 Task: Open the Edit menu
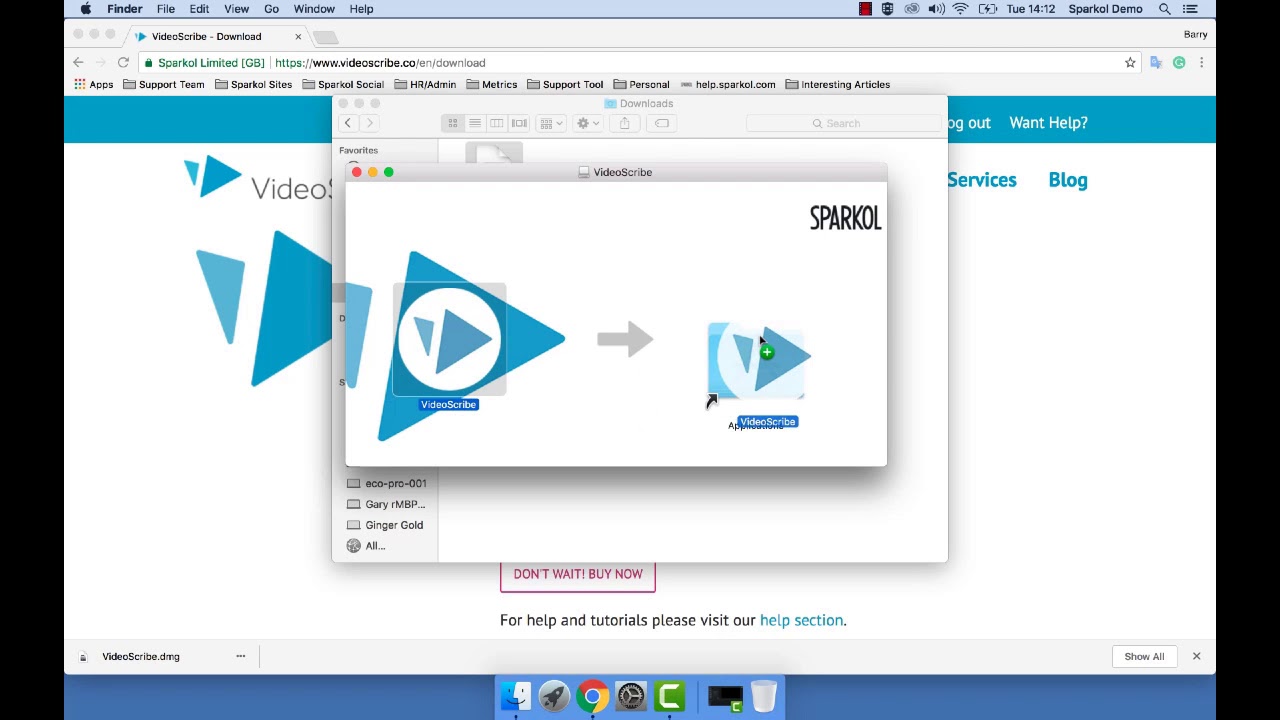coord(199,9)
